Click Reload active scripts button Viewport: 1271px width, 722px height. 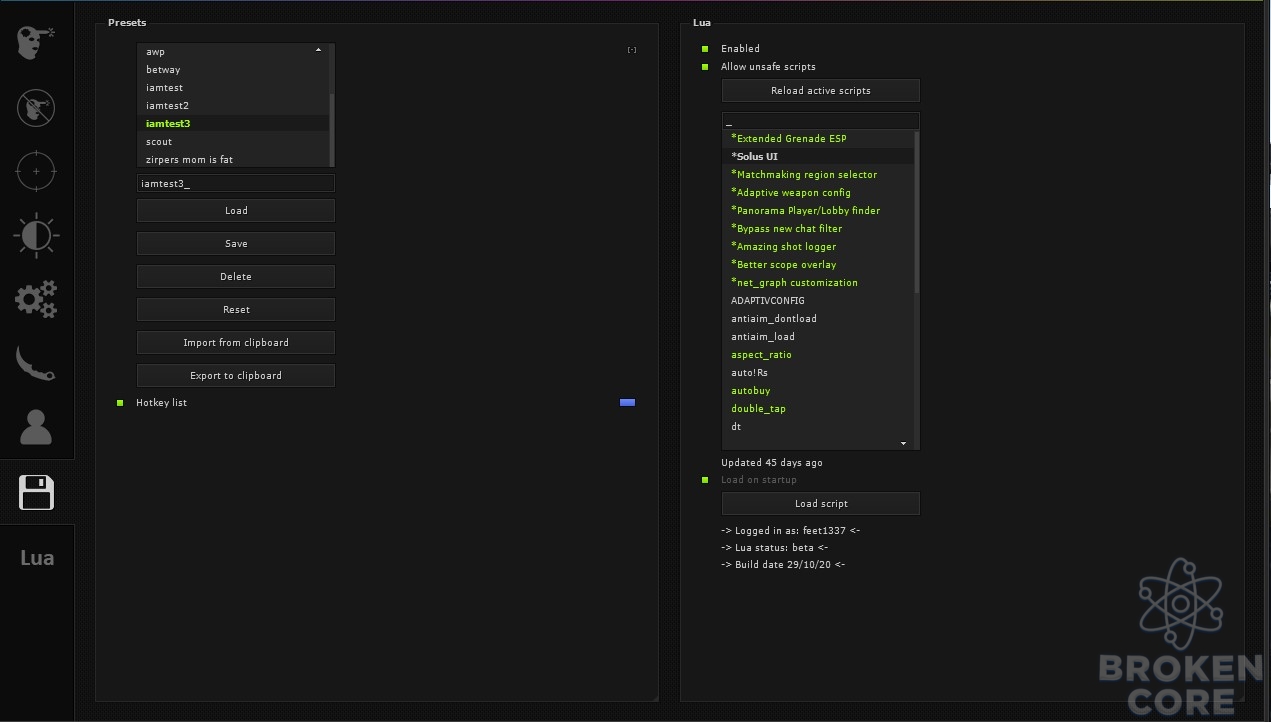tap(821, 91)
